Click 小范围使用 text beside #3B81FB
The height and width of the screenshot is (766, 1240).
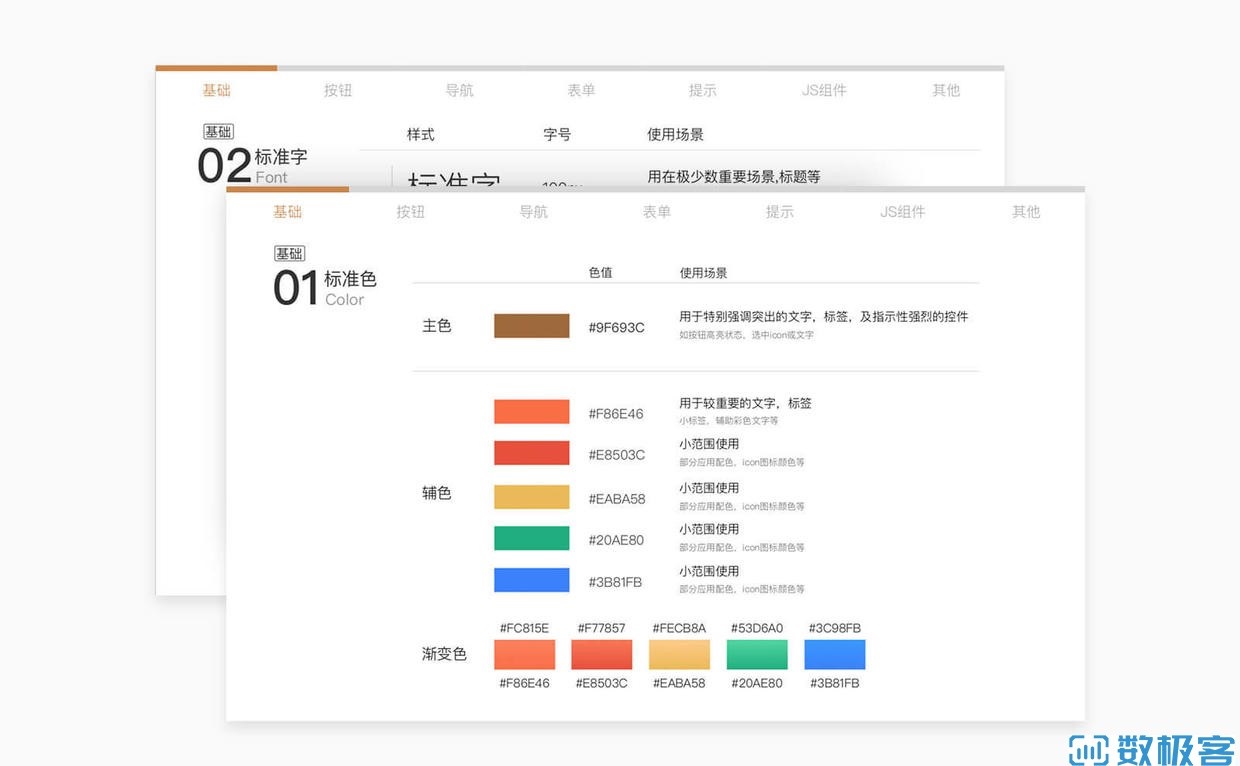(709, 571)
